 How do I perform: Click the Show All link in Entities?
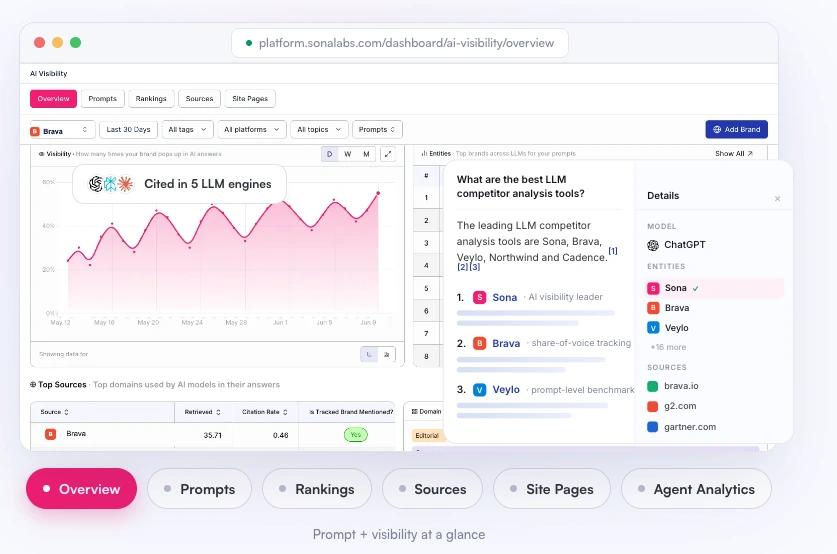(x=734, y=154)
